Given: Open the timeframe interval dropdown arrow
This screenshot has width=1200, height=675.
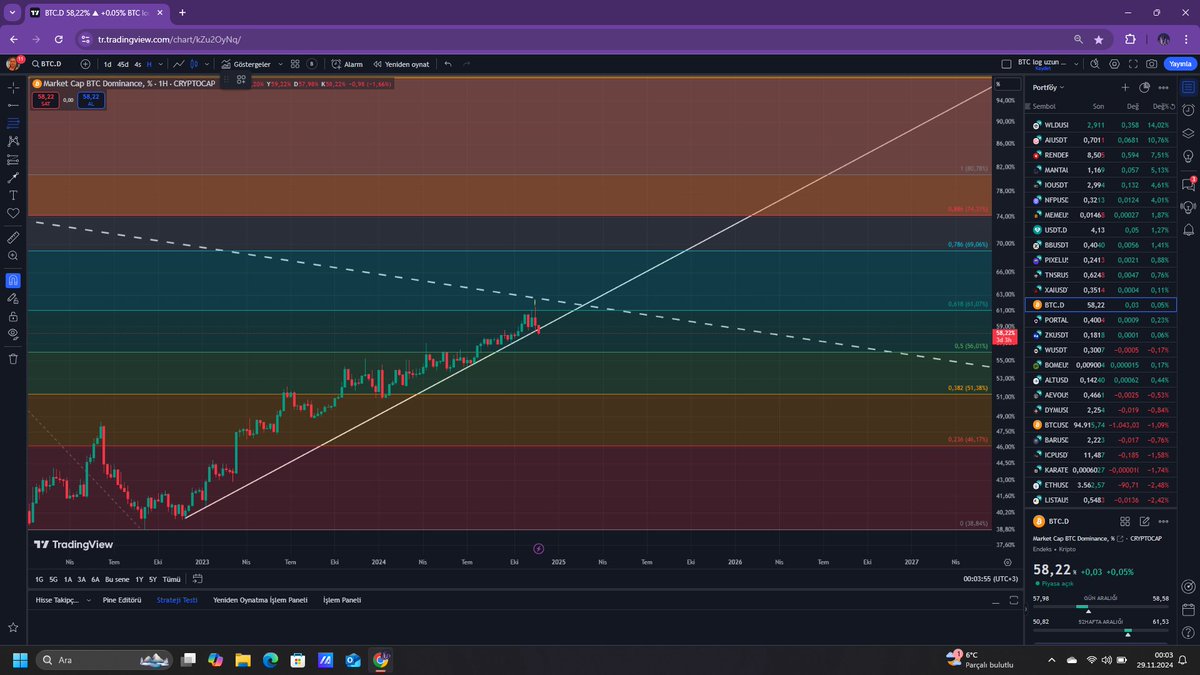Looking at the screenshot, I should coord(160,64).
